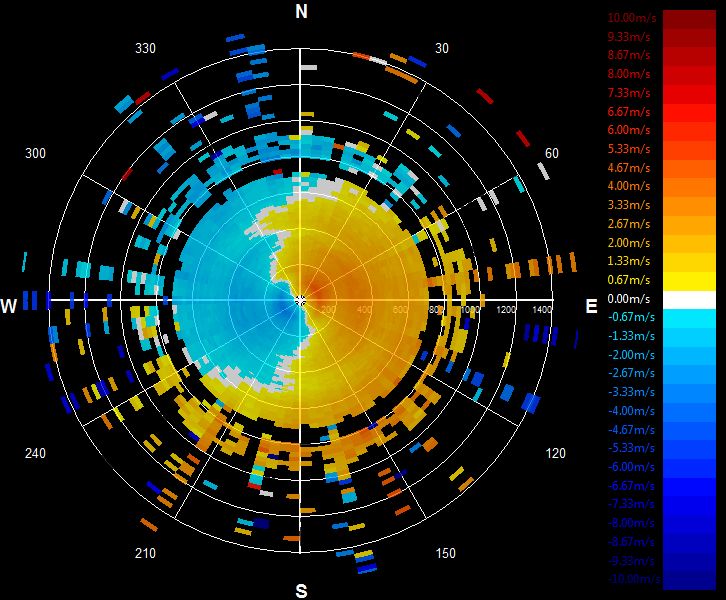Click the 1000 range ring label
This screenshot has width=726, height=600.
pyautogui.click(x=470, y=309)
